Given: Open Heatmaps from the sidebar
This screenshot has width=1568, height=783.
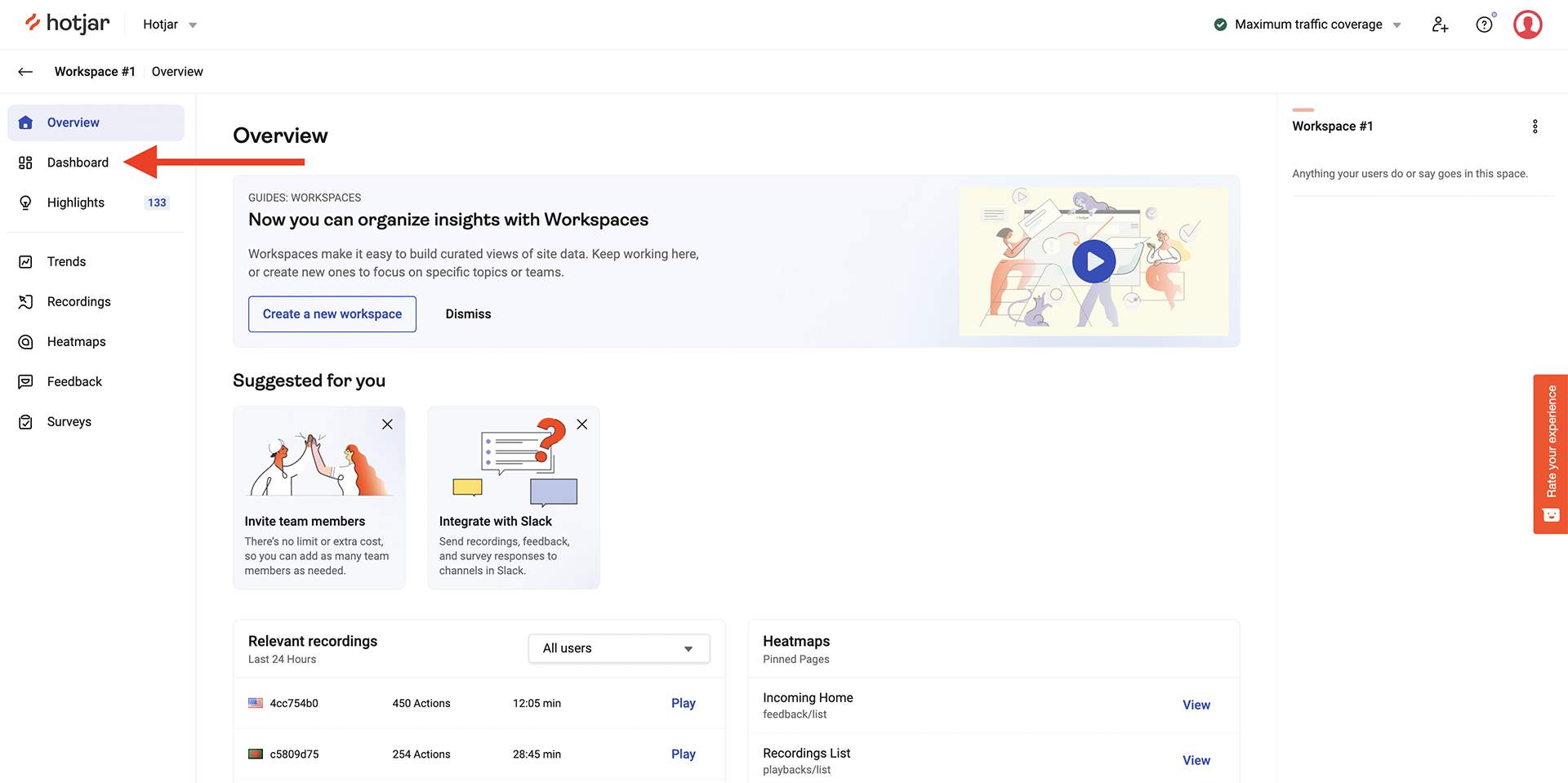Looking at the screenshot, I should point(76,341).
